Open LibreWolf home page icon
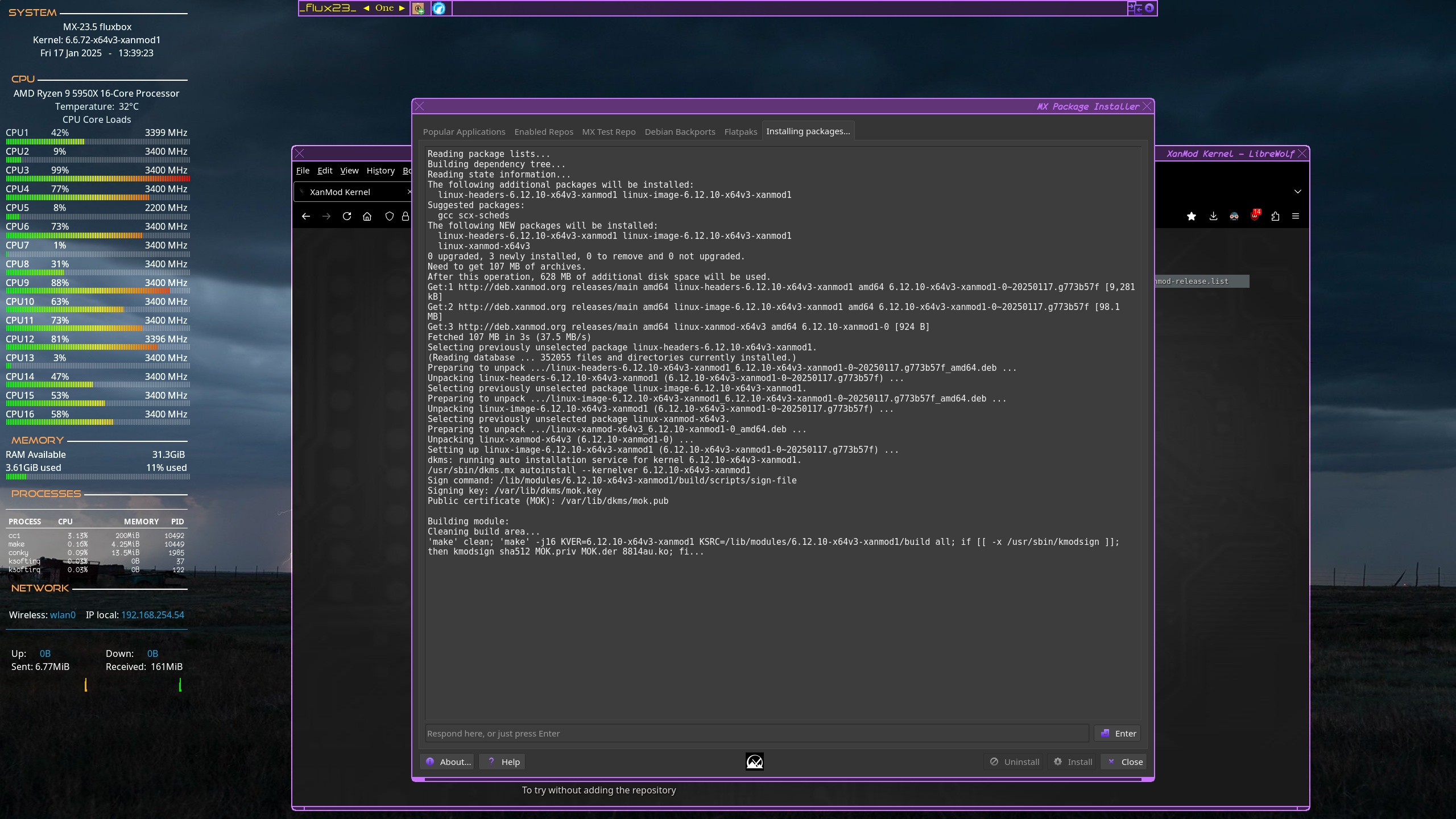Image resolution: width=1456 pixels, height=819 pixels. pyautogui.click(x=367, y=216)
